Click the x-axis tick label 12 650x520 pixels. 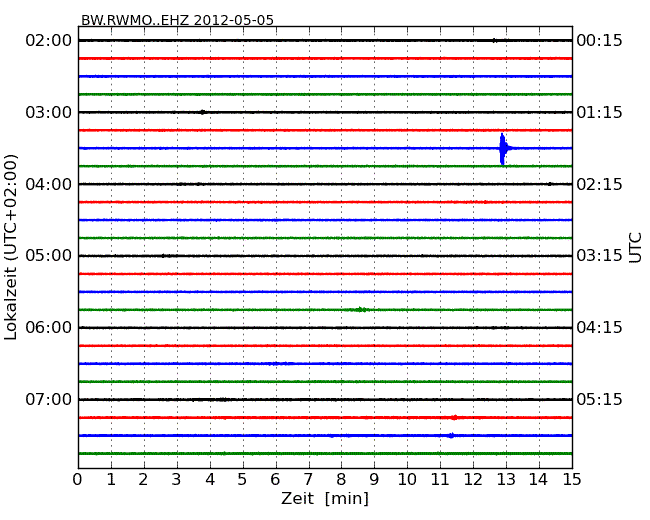tap(473, 480)
